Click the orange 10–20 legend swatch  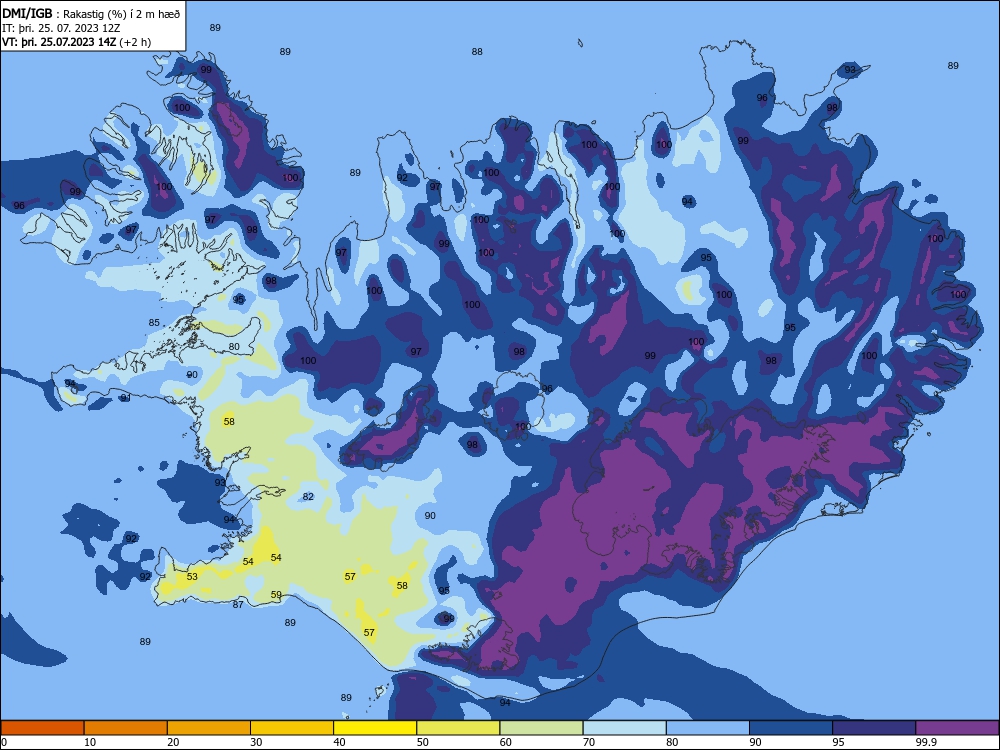[126, 728]
